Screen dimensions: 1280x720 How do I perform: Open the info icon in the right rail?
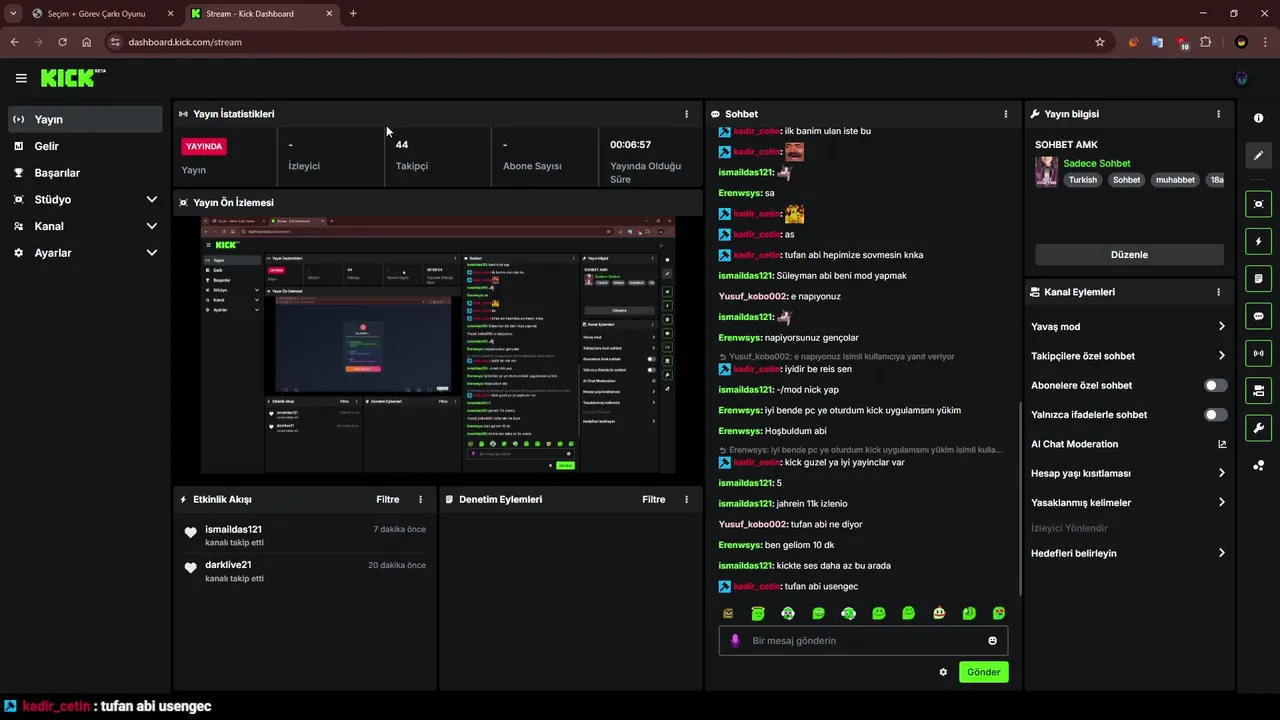pyautogui.click(x=1258, y=118)
